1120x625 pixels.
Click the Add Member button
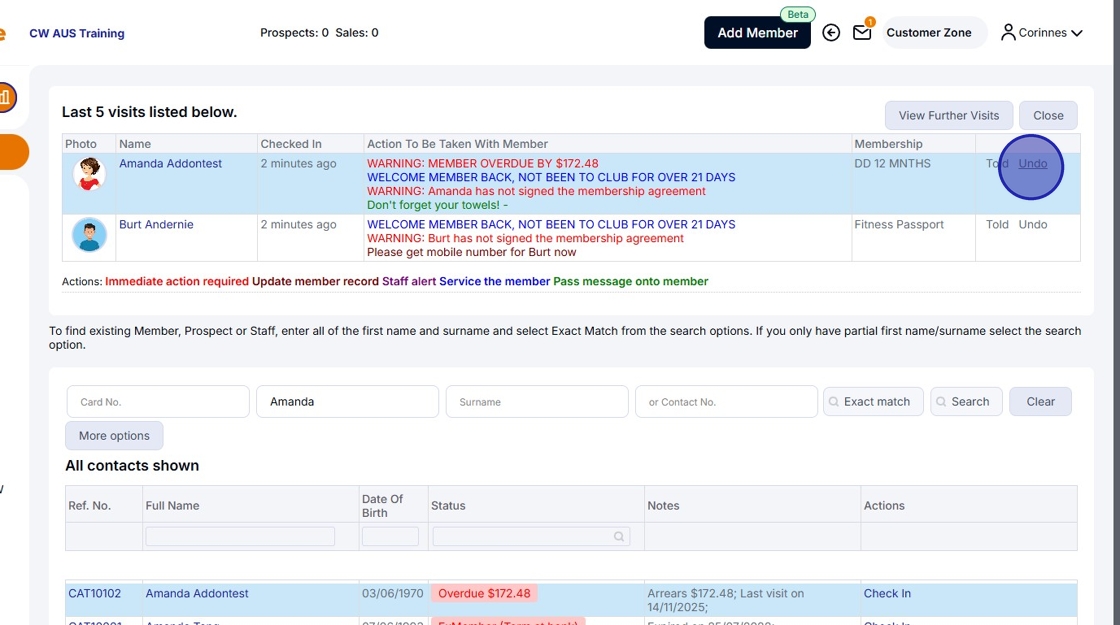757,33
